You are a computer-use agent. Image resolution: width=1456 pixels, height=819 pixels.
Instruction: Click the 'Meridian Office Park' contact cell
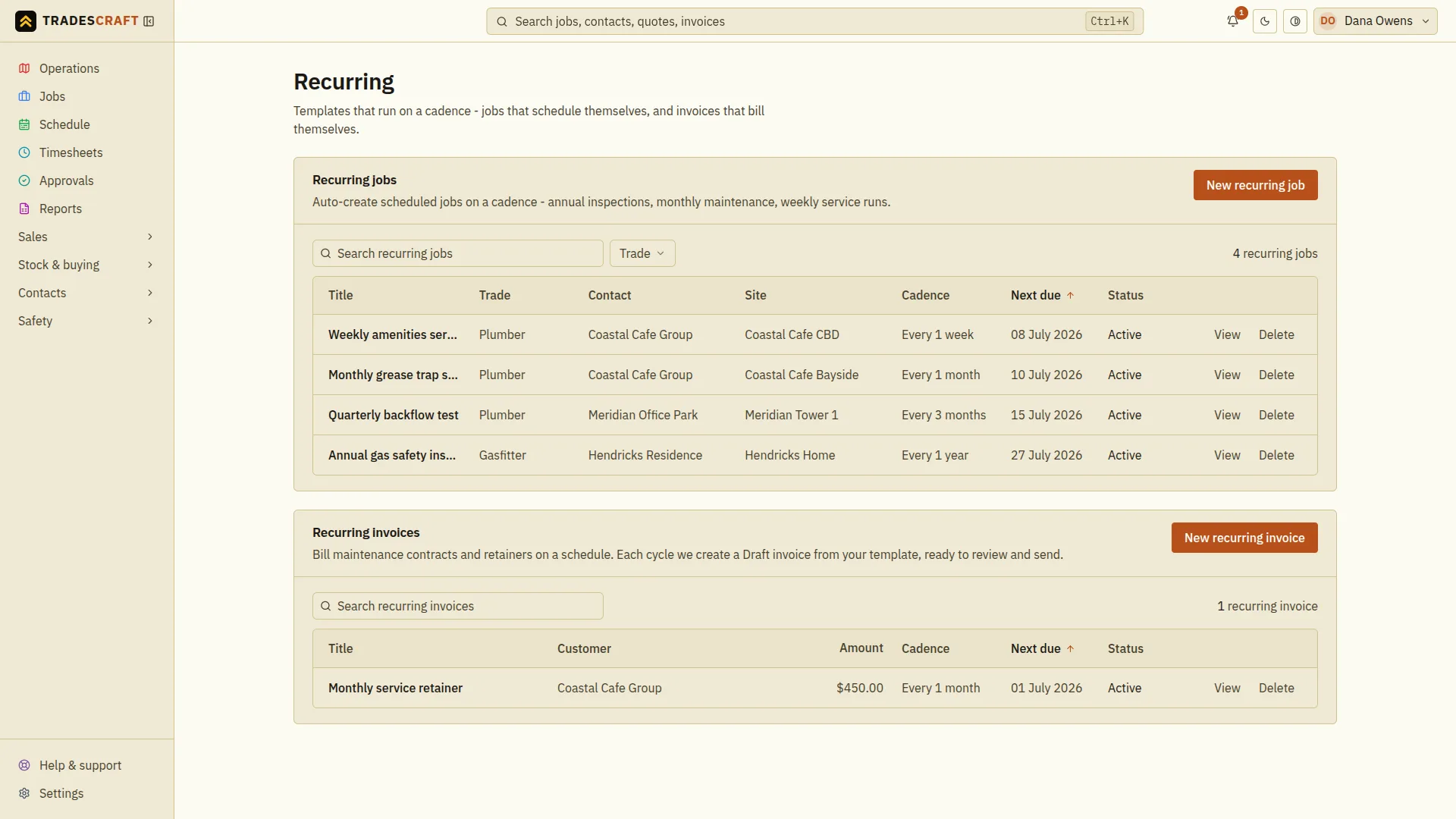643,415
